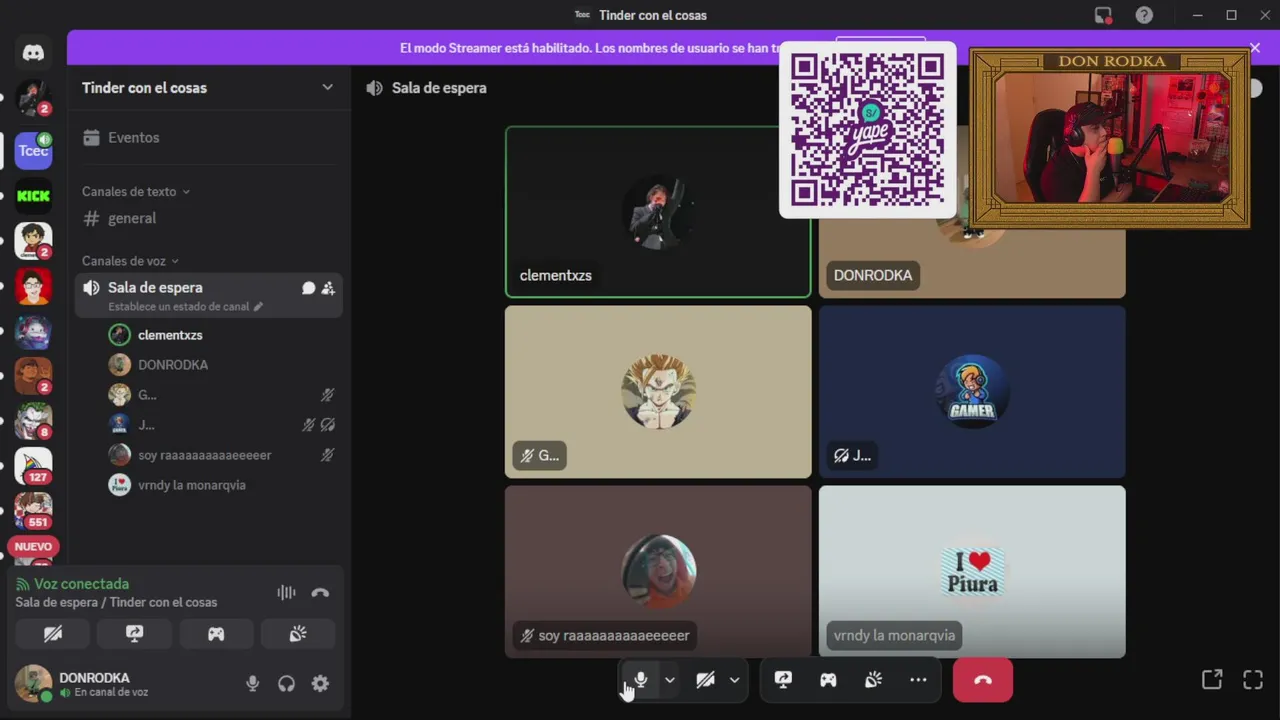
Task: Open the Discord help icon
Action: pos(1144,15)
